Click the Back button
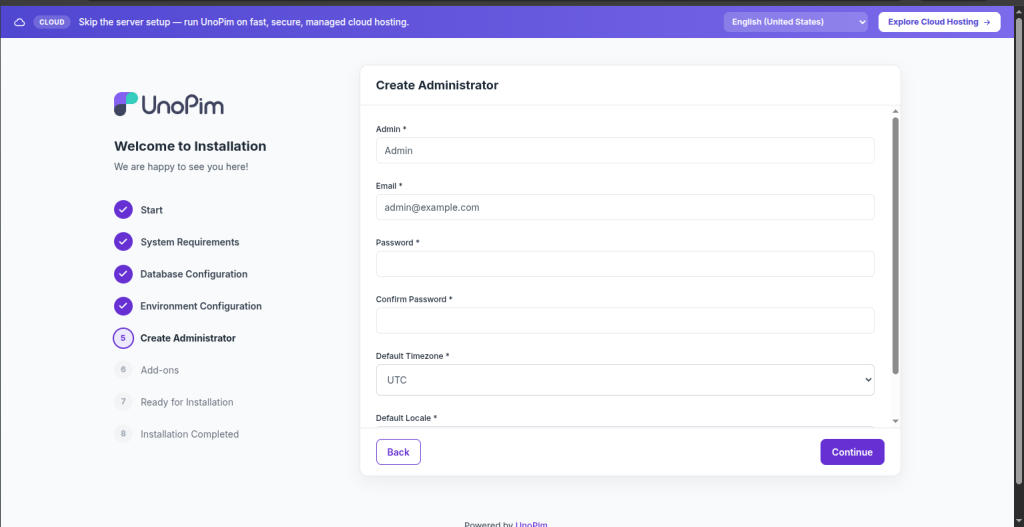Image resolution: width=1024 pixels, height=527 pixels. click(398, 452)
